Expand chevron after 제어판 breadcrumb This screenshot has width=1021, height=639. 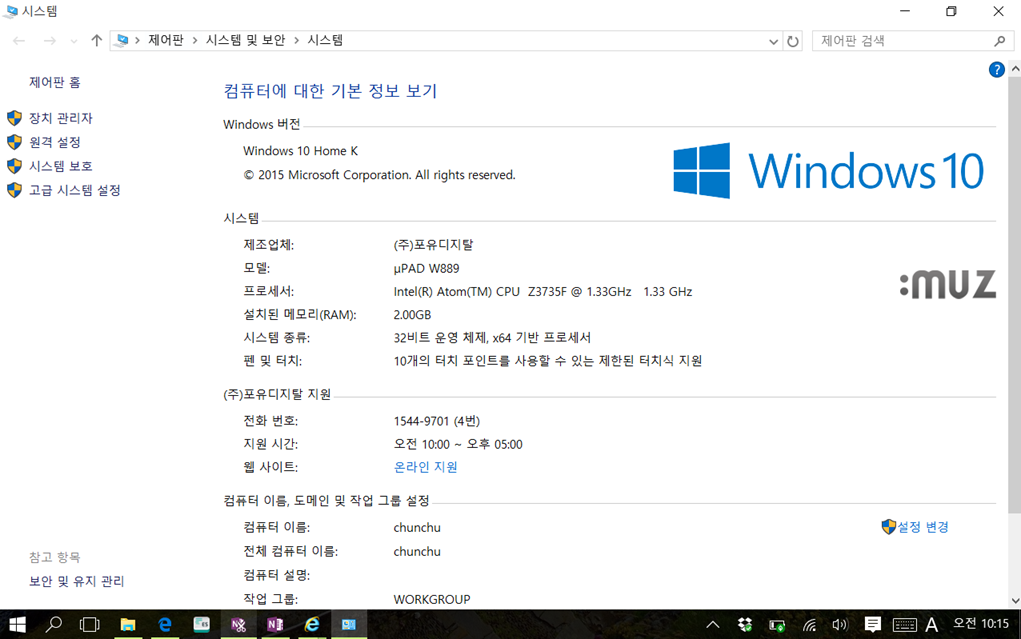(x=195, y=40)
